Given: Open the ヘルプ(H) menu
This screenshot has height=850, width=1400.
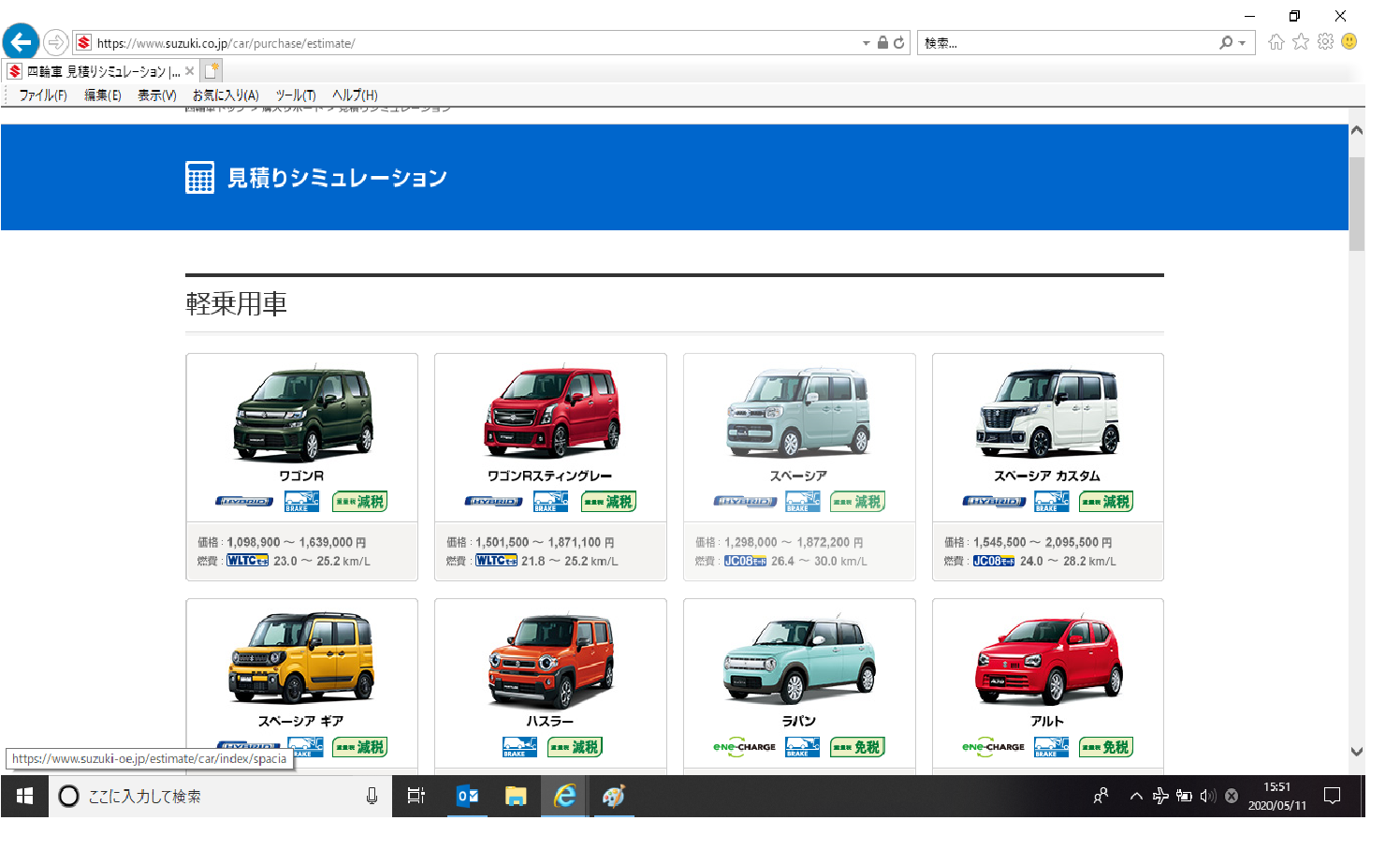Looking at the screenshot, I should (x=356, y=95).
